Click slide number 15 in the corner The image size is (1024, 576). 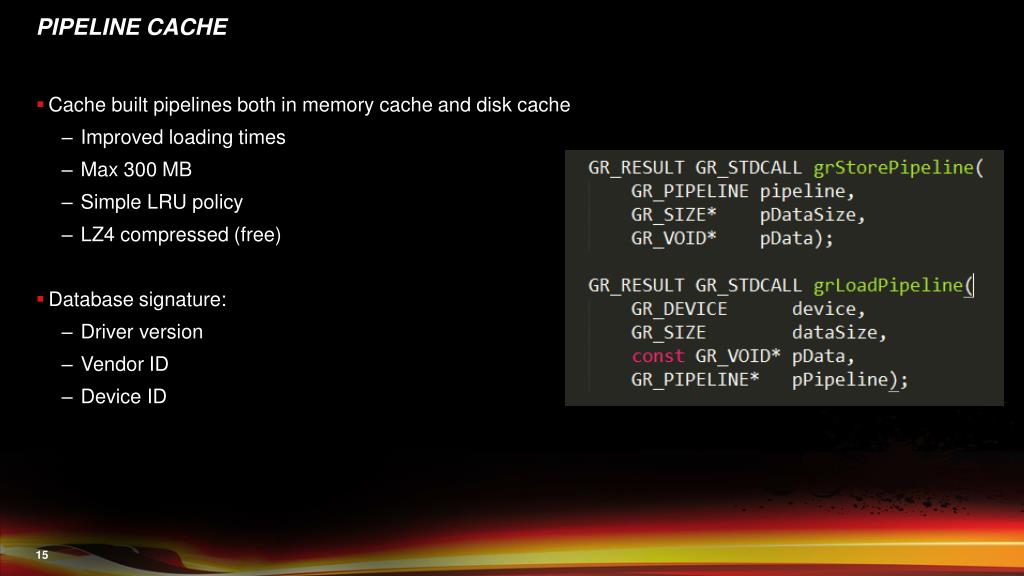coord(42,554)
